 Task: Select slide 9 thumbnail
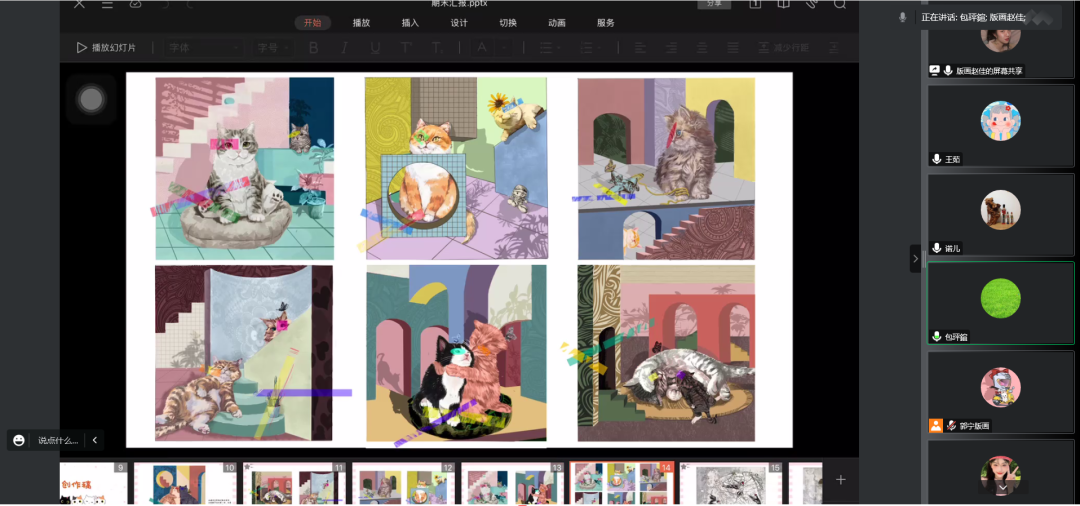click(x=94, y=483)
